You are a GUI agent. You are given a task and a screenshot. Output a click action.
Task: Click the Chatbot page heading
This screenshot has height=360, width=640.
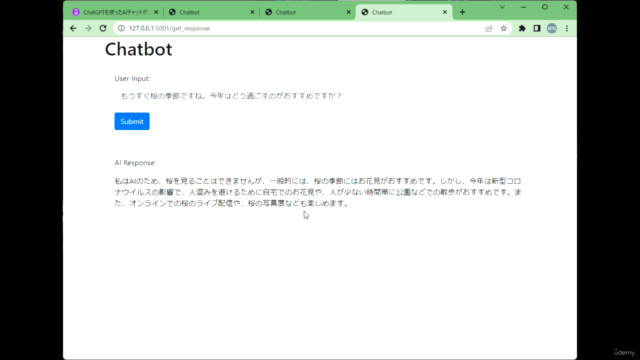pos(138,49)
